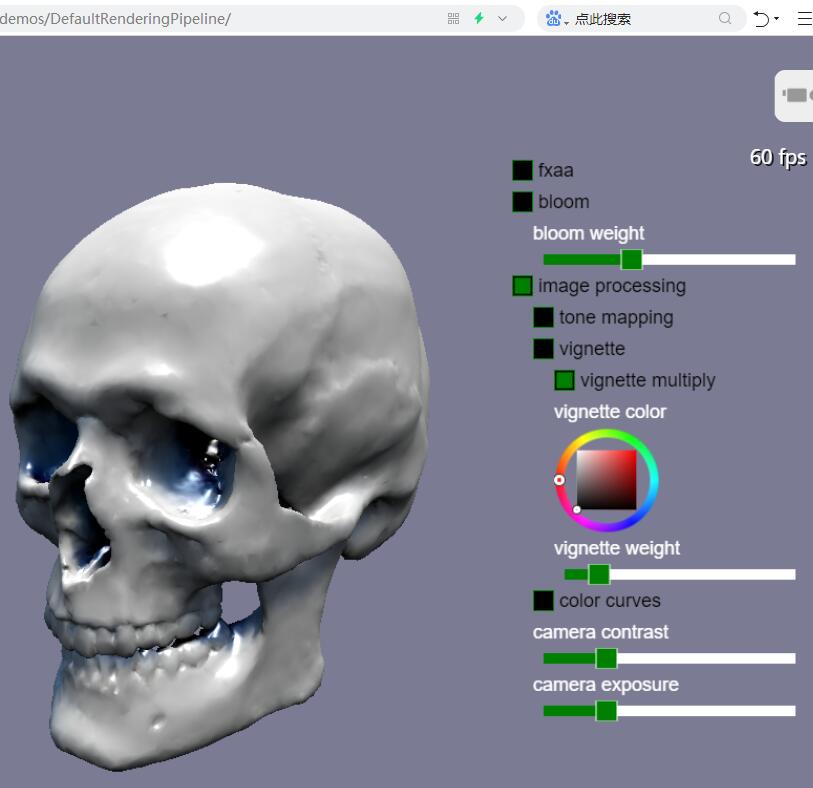
Task: Click the camera exposure slider handle
Action: point(606,710)
